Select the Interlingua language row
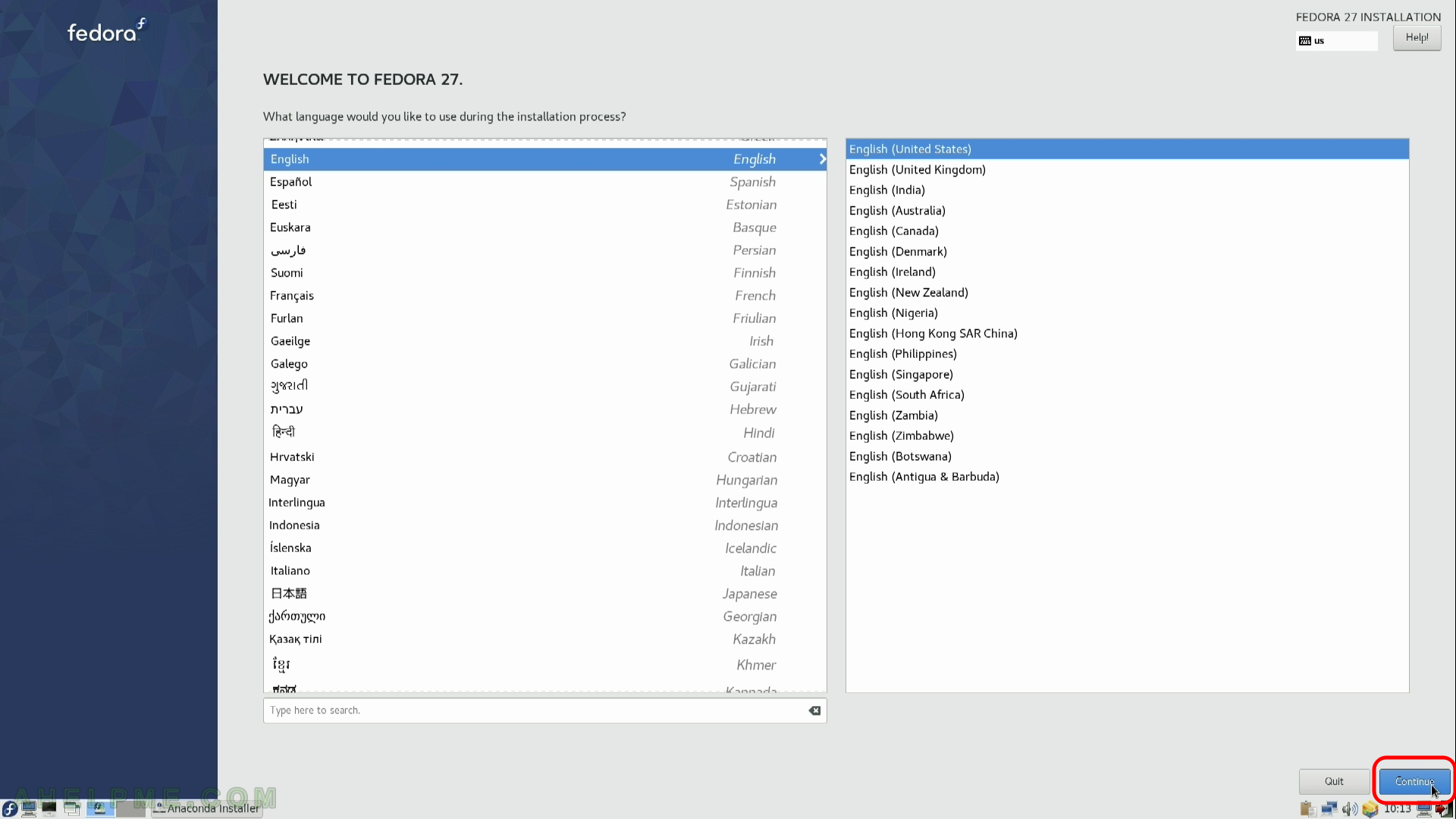Viewport: 1456px width, 819px height. click(x=544, y=503)
